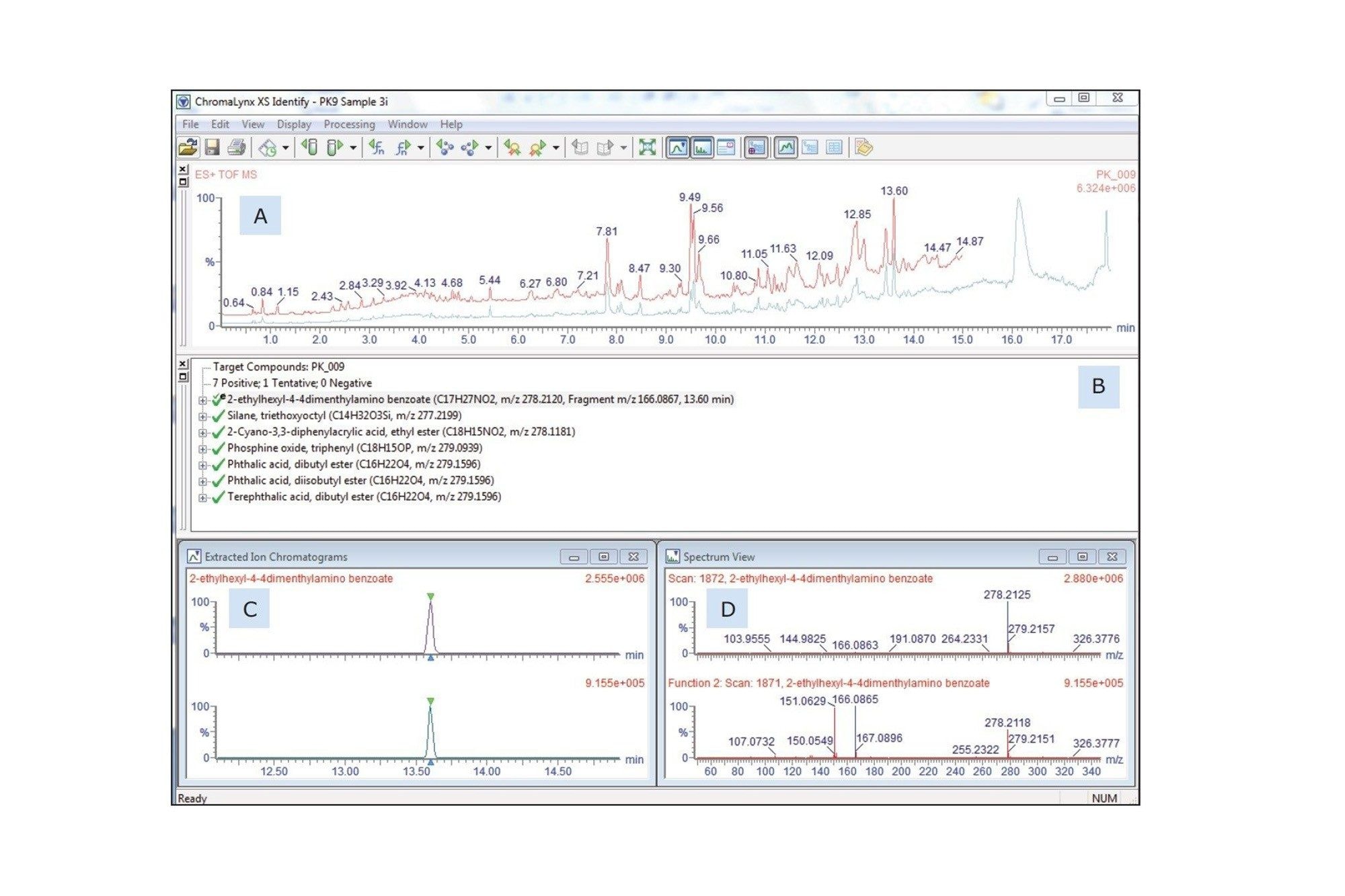Go to next function (fn) icon
The height and width of the screenshot is (896, 1345).
pyautogui.click(x=403, y=147)
